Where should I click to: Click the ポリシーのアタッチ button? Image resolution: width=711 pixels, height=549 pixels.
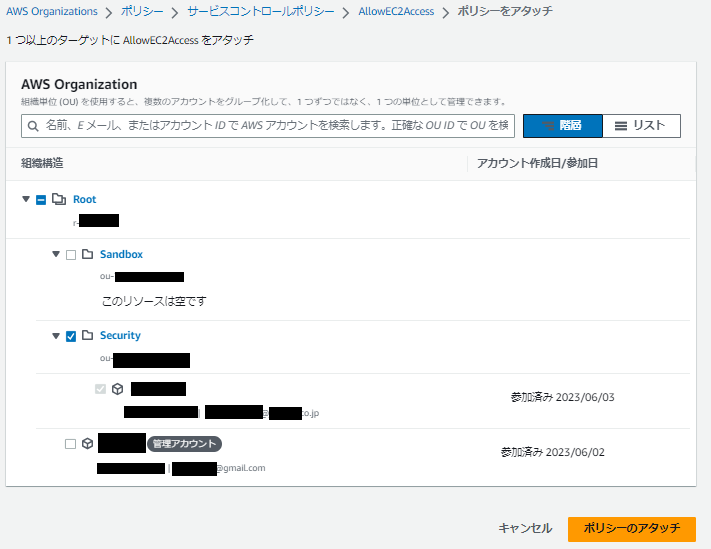[x=632, y=529]
